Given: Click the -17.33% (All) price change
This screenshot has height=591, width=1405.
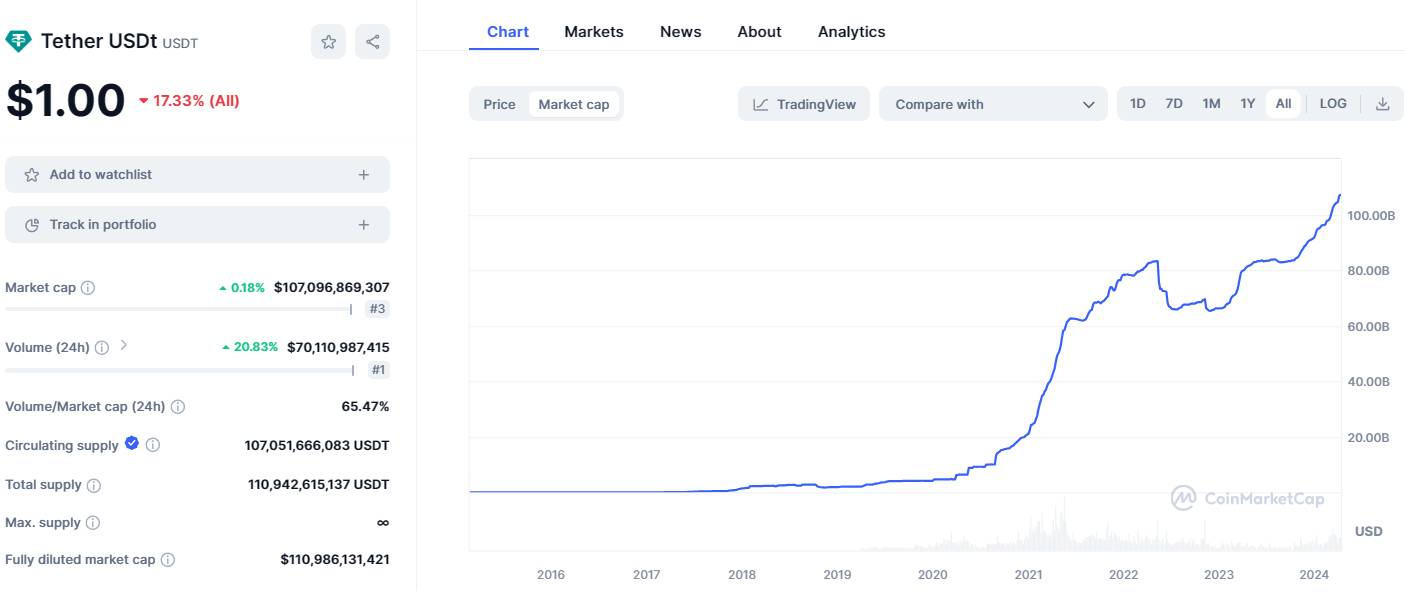Looking at the screenshot, I should click(x=189, y=101).
